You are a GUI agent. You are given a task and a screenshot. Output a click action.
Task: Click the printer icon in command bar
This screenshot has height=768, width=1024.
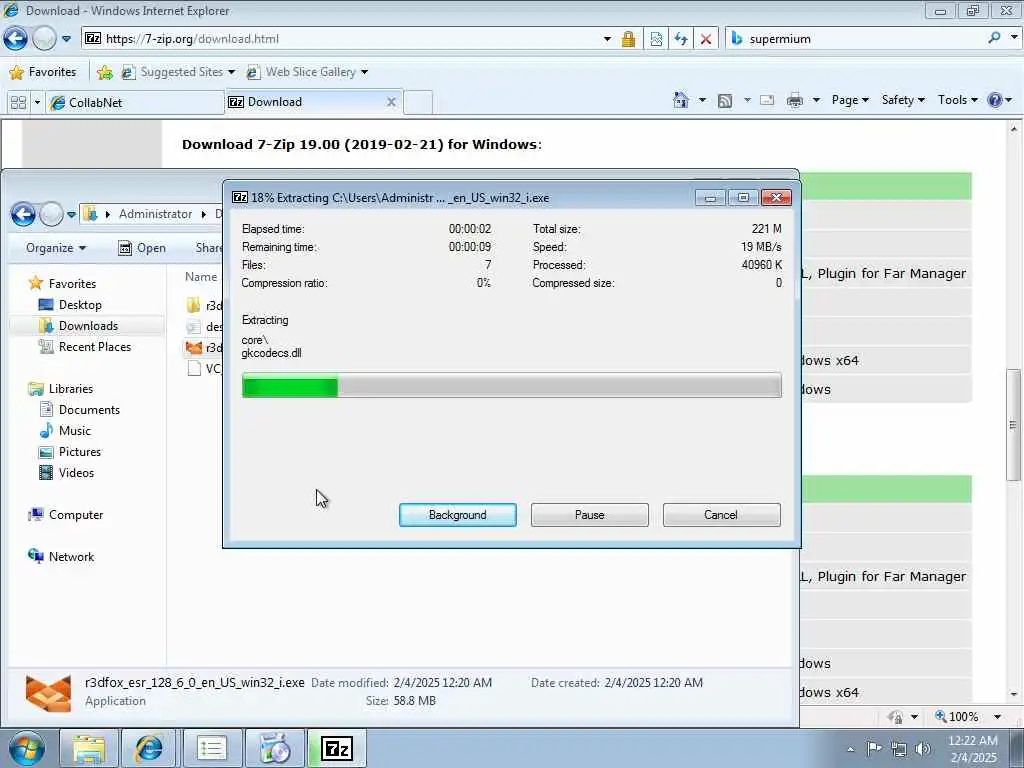click(795, 101)
